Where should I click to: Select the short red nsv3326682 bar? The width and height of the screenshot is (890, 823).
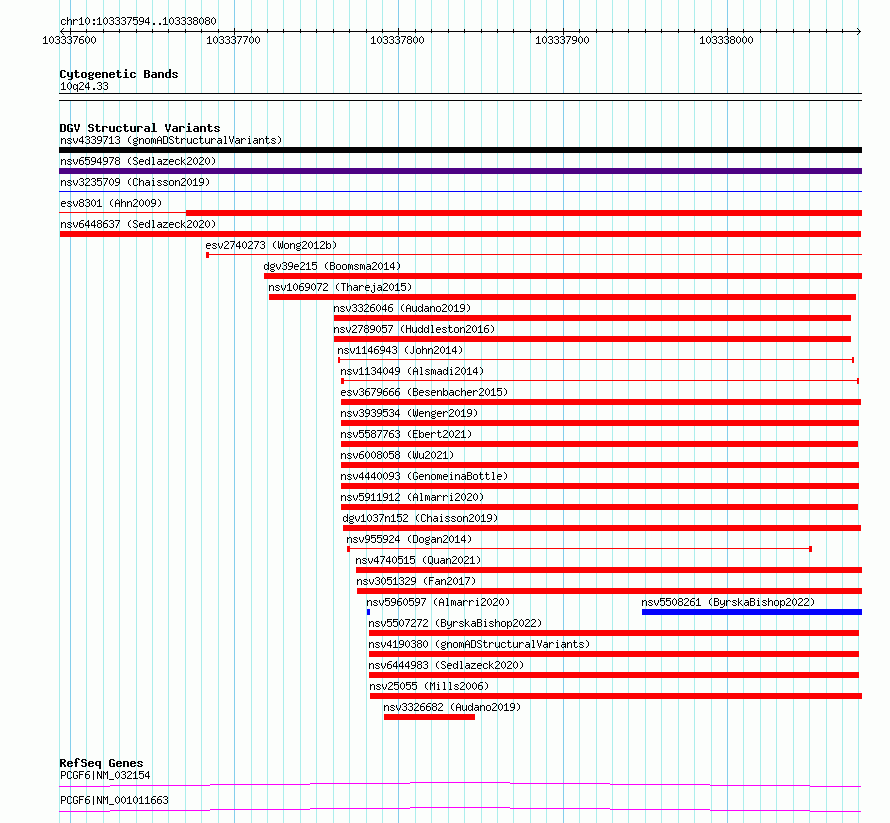[429, 717]
